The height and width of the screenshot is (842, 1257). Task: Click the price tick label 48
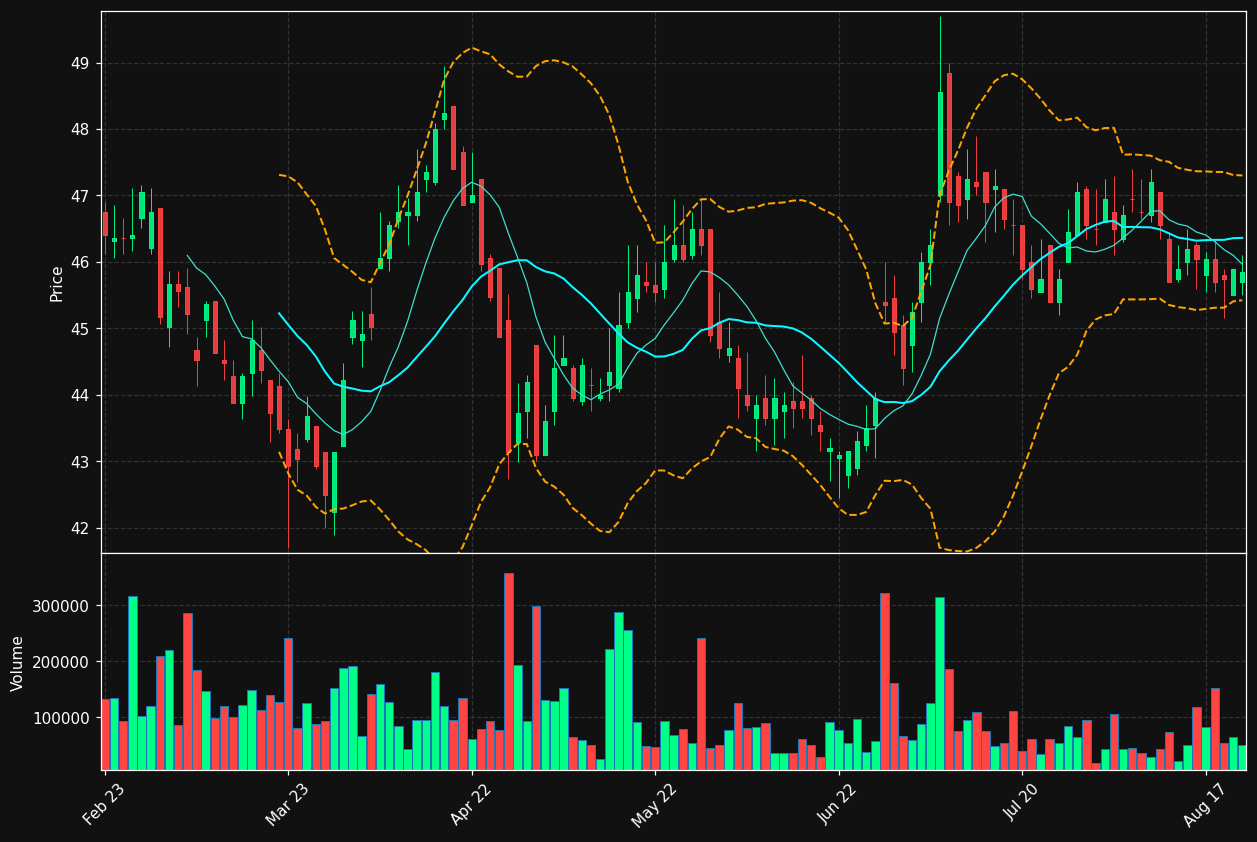coord(80,130)
